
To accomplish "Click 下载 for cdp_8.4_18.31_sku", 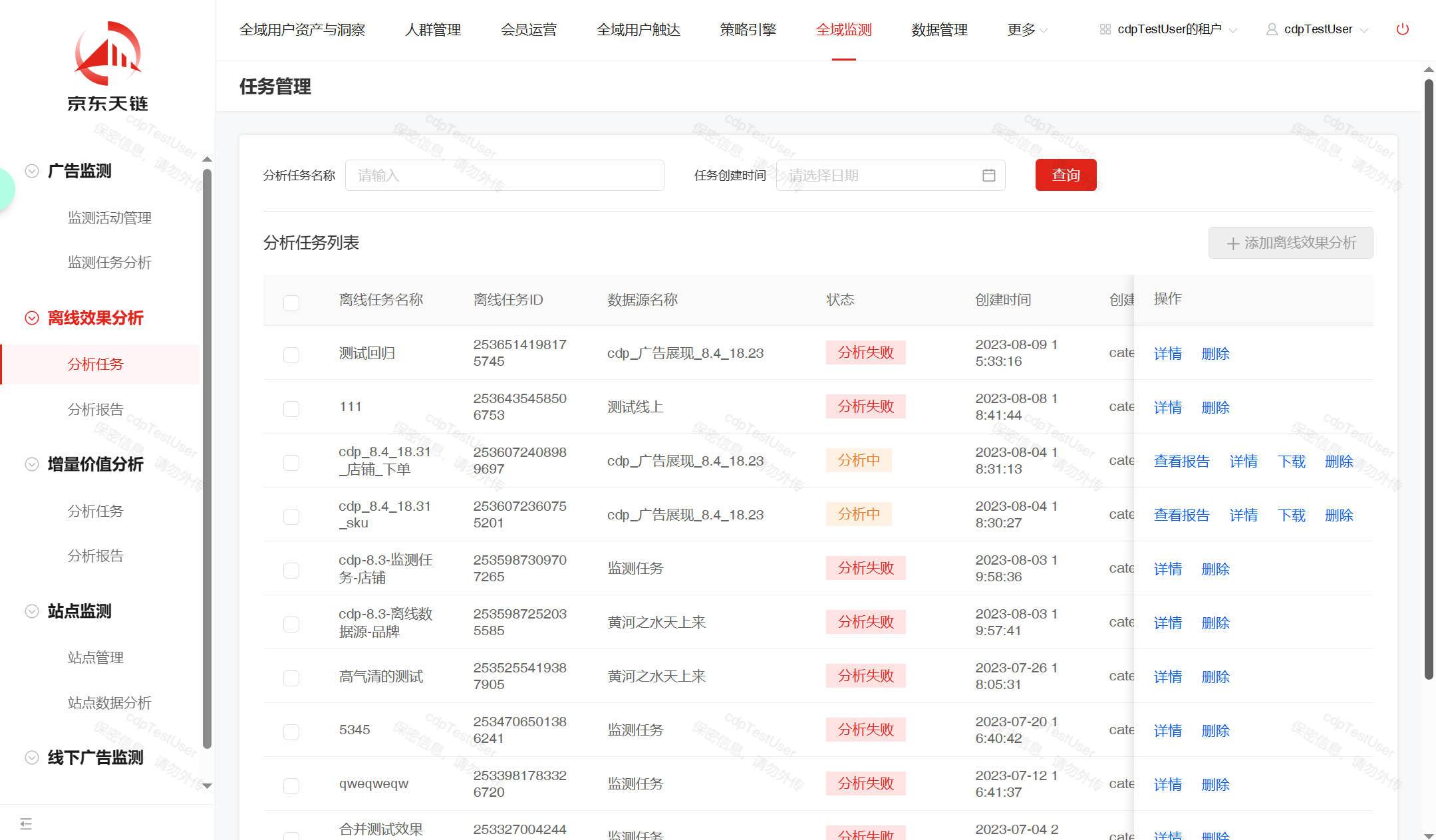I will click(x=1292, y=515).
